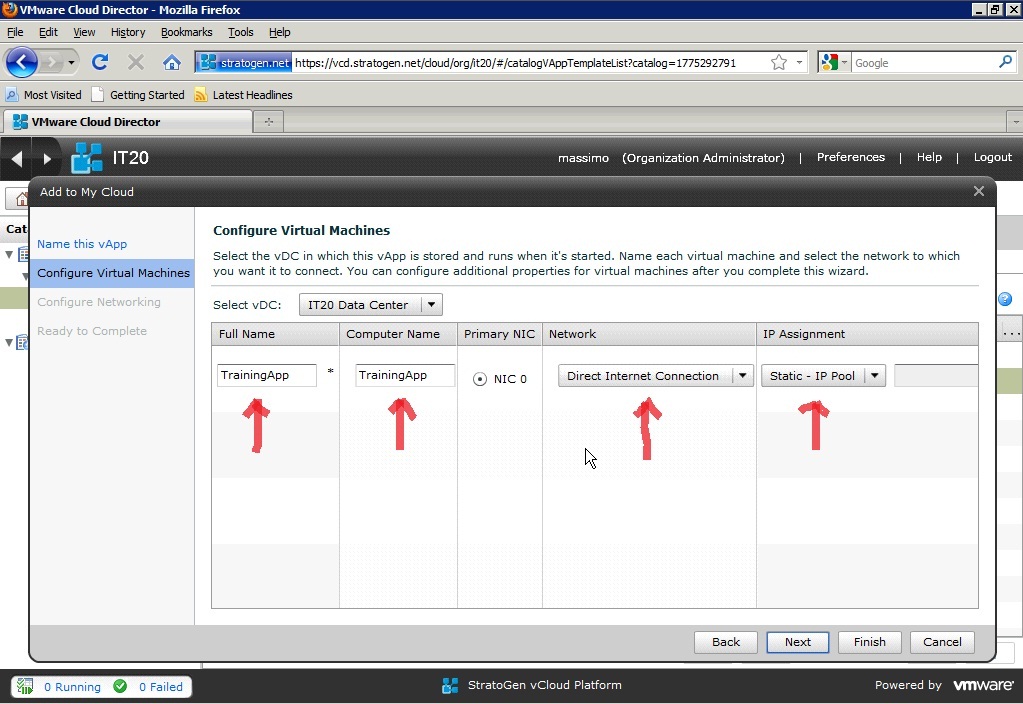
Task: Click the Back button
Action: click(725, 642)
